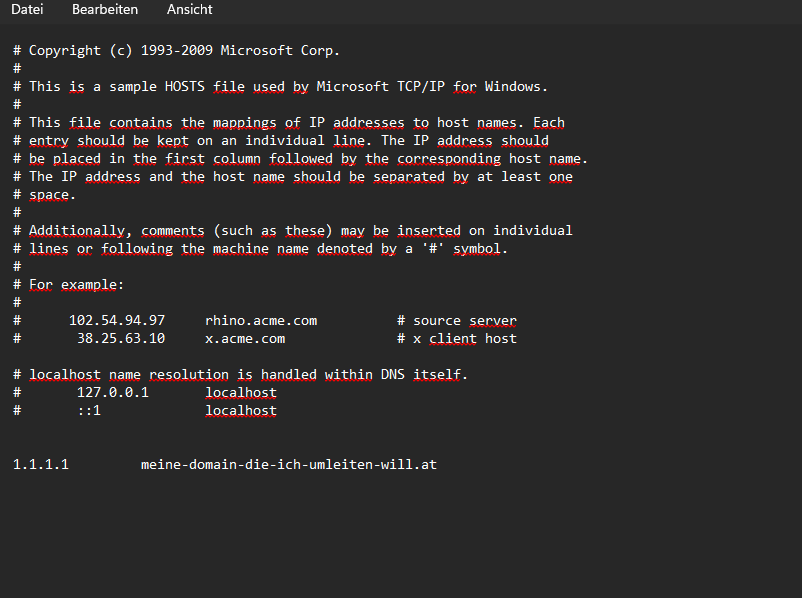Click the empty area below the last entry
Image resolution: width=802 pixels, height=598 pixels.
point(401,532)
